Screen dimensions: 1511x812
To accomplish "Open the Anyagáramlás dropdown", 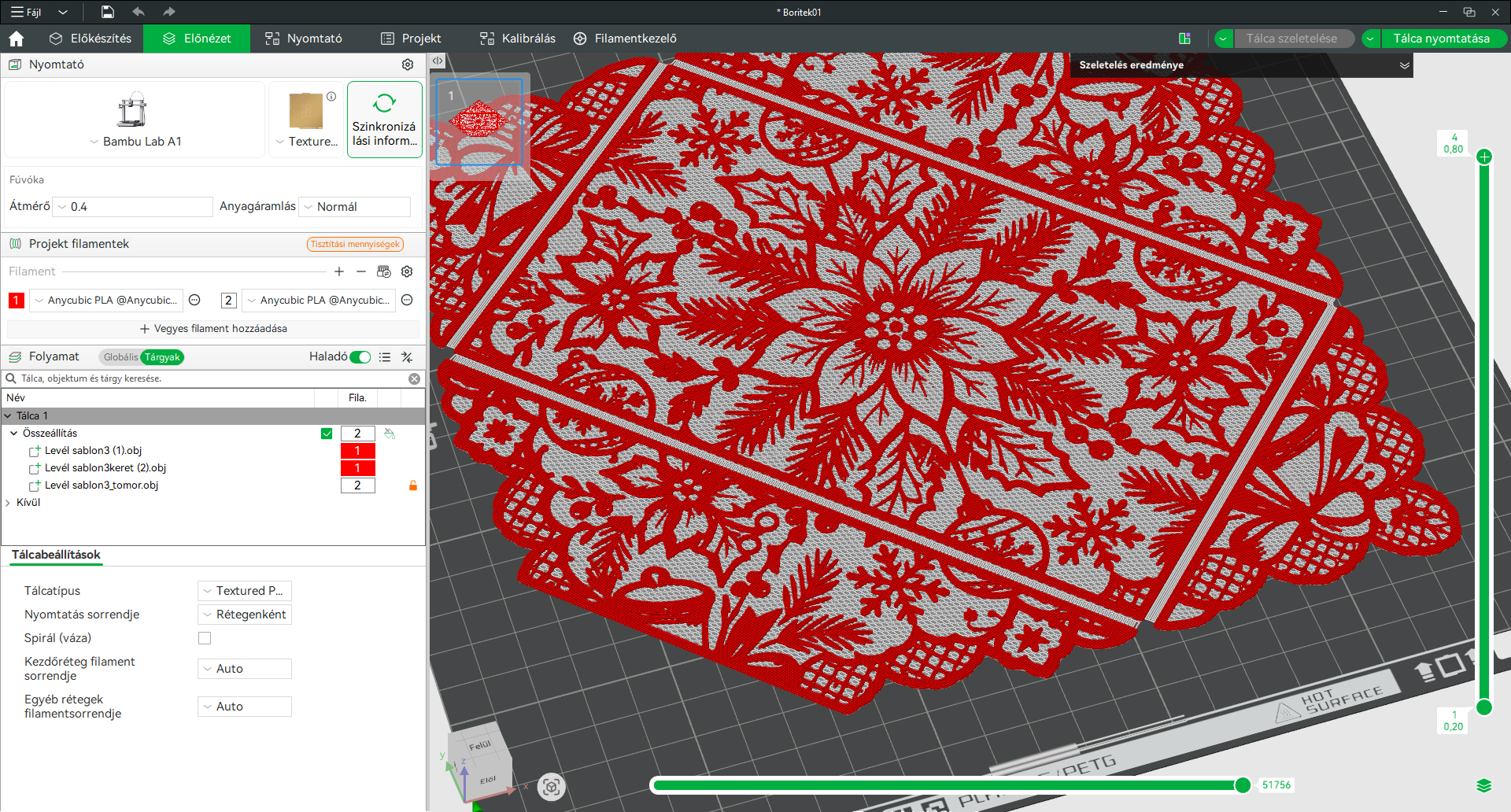I will (x=355, y=207).
